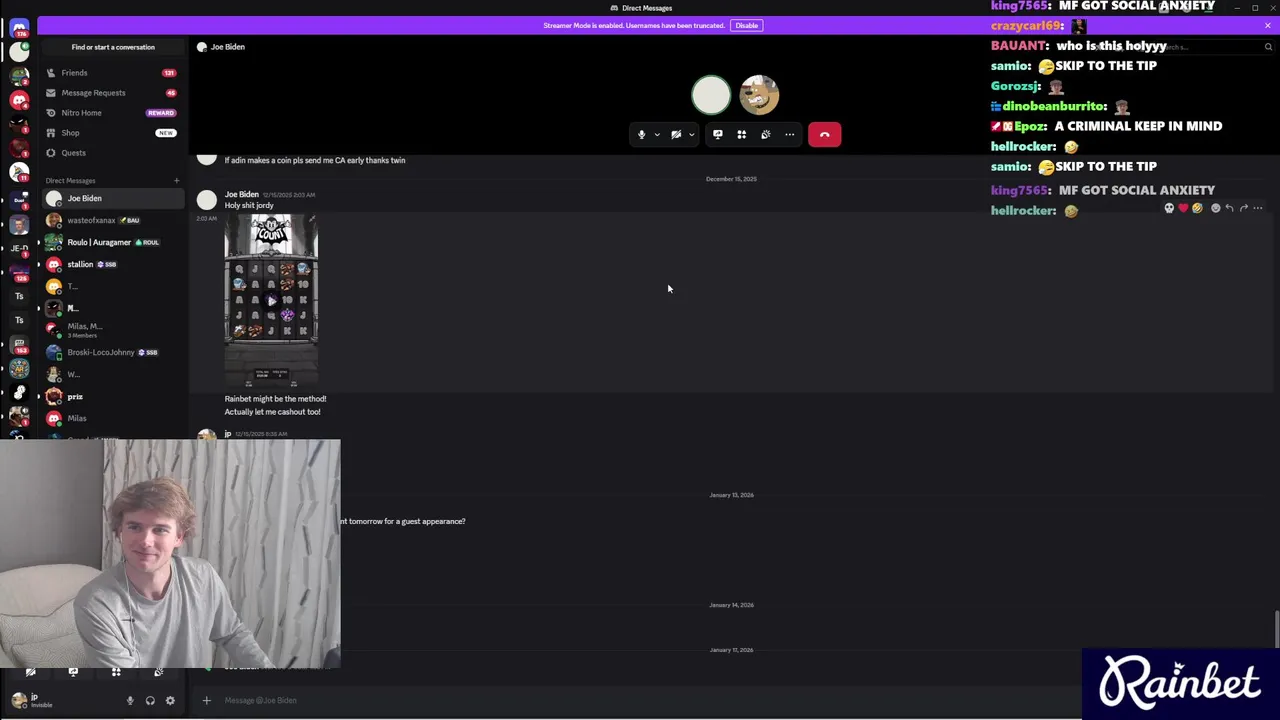Viewport: 1280px width, 720px height.
Task: Open Milas direct message
Action: pyautogui.click(x=112, y=418)
